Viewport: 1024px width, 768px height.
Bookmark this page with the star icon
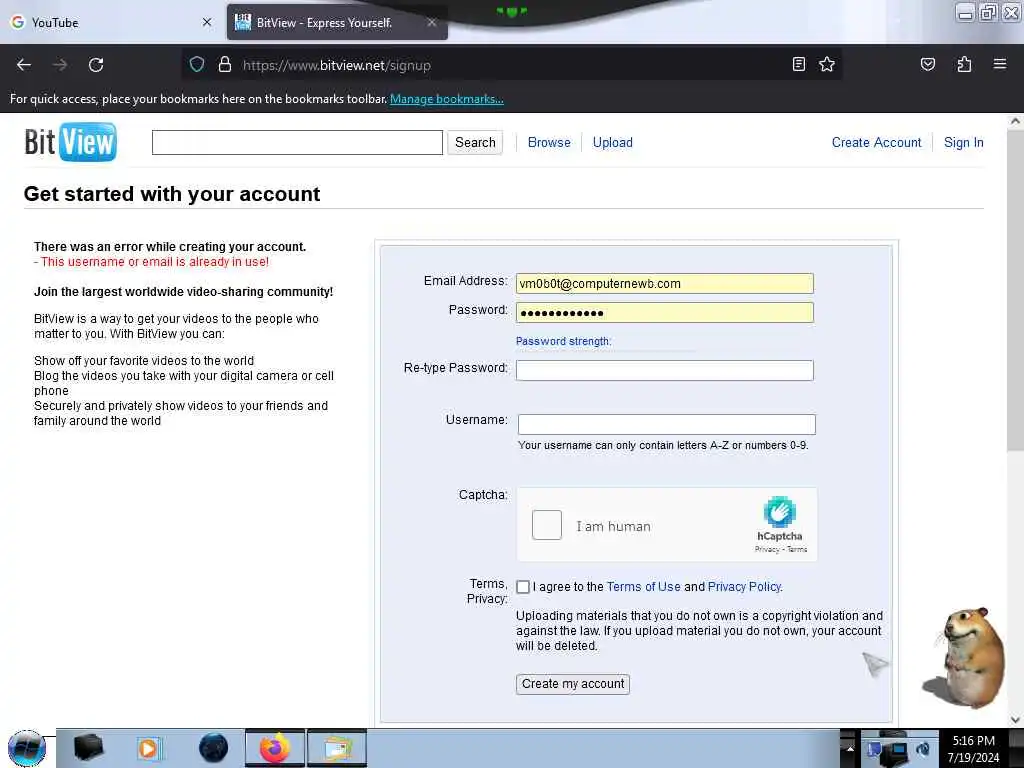(x=827, y=64)
